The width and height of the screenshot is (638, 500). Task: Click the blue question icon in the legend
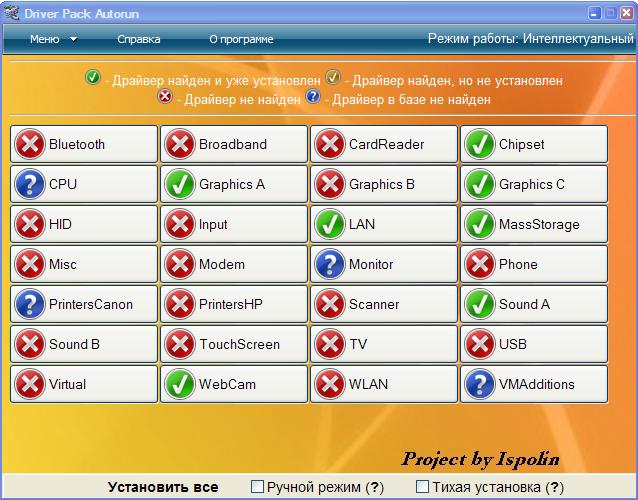(x=312, y=96)
